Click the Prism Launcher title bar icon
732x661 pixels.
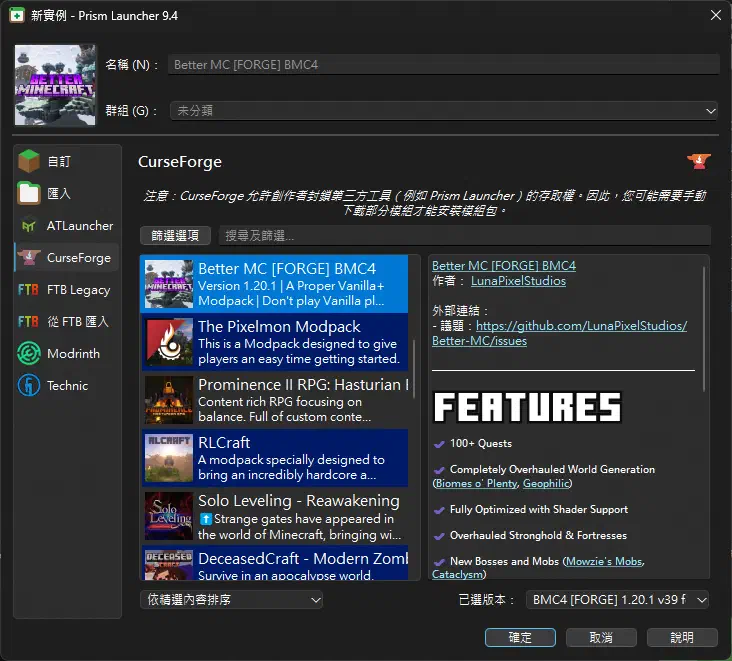pos(17,15)
